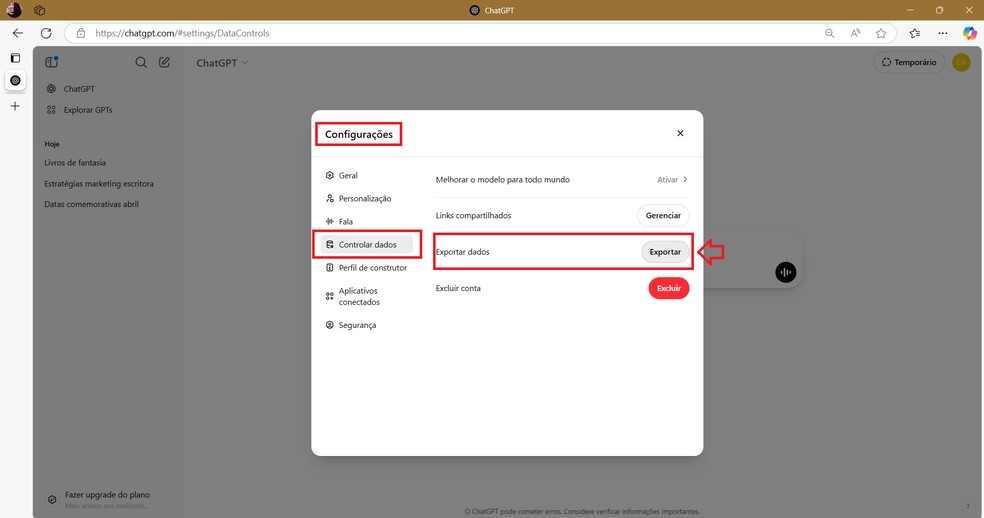Open browser settings and more menu
984x518 pixels.
click(x=943, y=33)
